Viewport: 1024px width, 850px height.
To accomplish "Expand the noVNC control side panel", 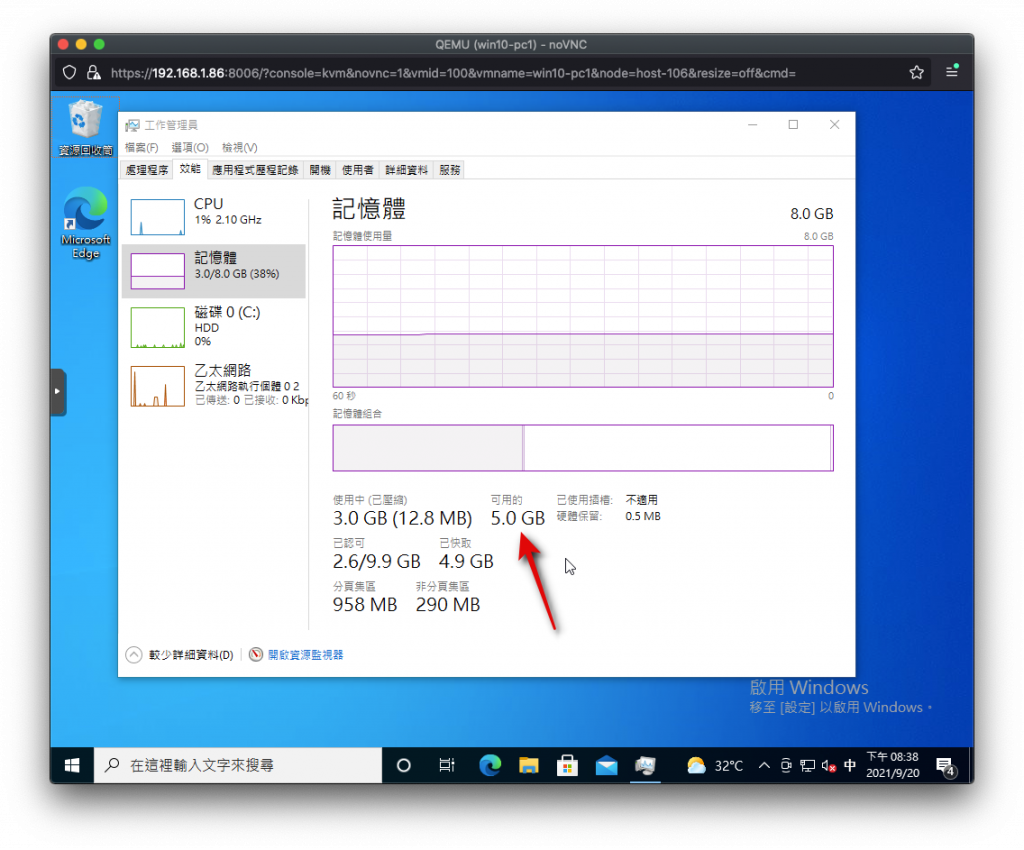I will (x=58, y=392).
